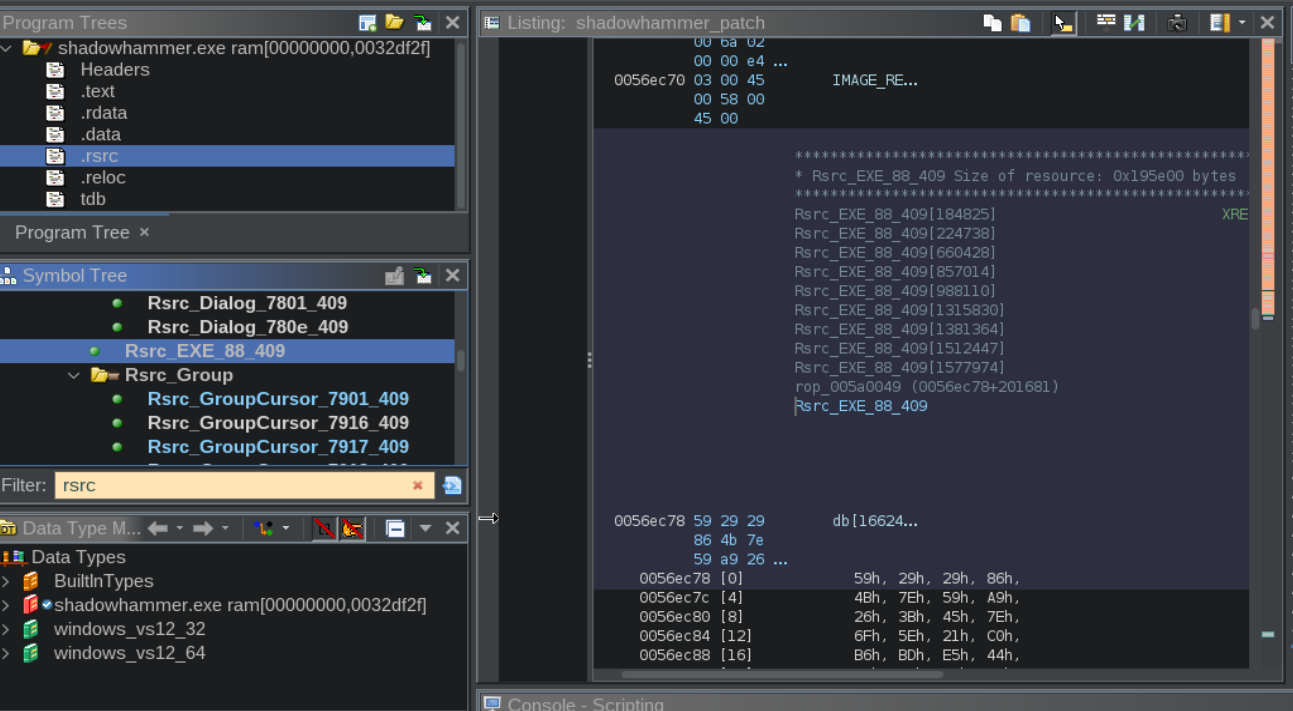Create a new default program tree view
Screen dimensions: 1293x711
tap(368, 22)
